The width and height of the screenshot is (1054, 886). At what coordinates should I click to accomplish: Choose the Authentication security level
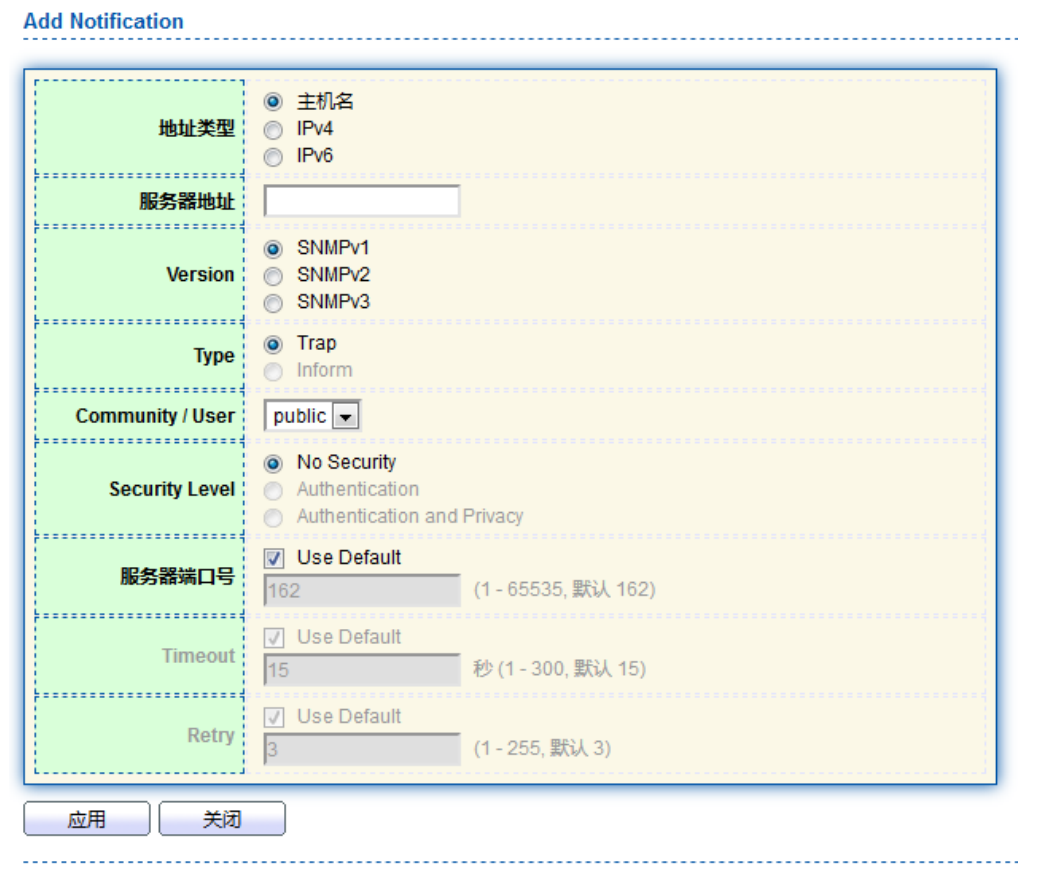[272, 490]
